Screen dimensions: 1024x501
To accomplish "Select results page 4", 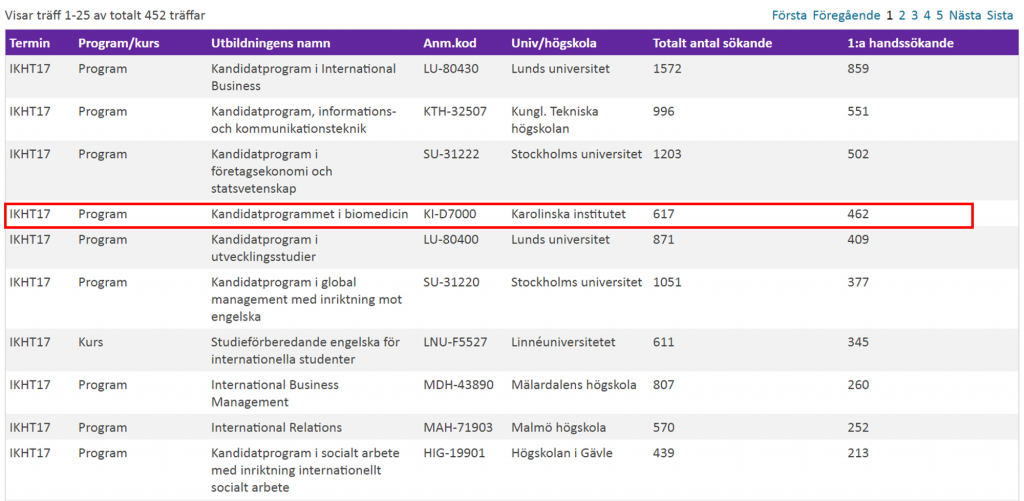I will click(927, 15).
